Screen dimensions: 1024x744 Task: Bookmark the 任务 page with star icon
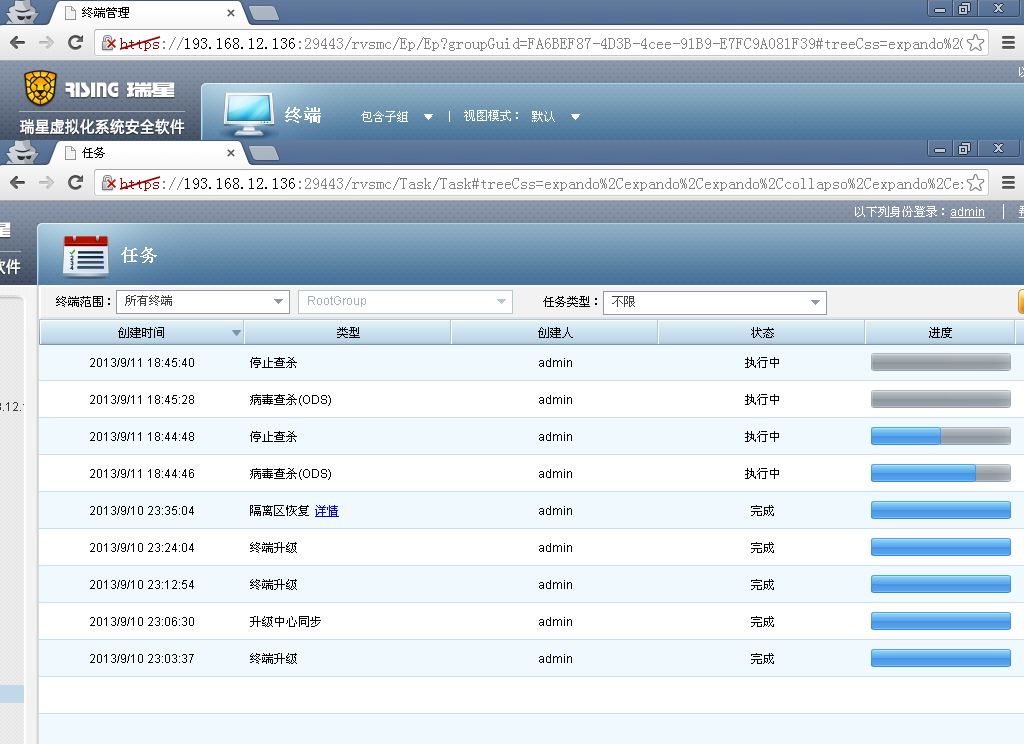coord(976,183)
